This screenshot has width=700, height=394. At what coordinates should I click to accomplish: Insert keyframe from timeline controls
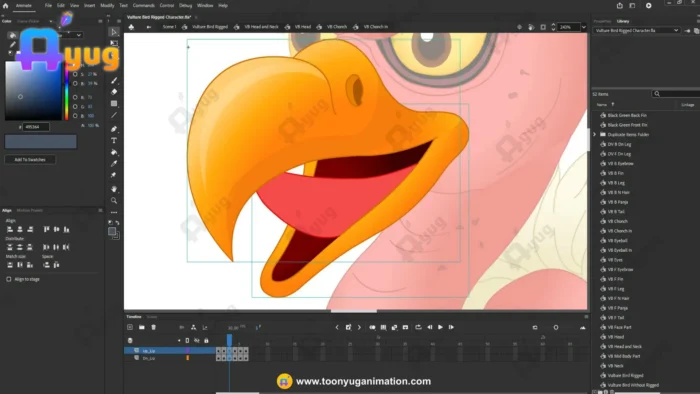point(348,327)
